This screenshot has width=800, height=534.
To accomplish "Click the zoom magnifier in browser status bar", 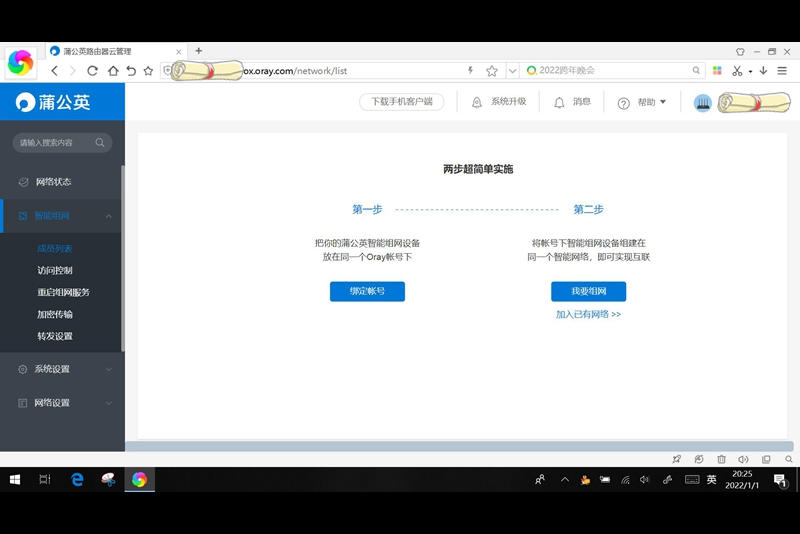I will (x=789, y=459).
